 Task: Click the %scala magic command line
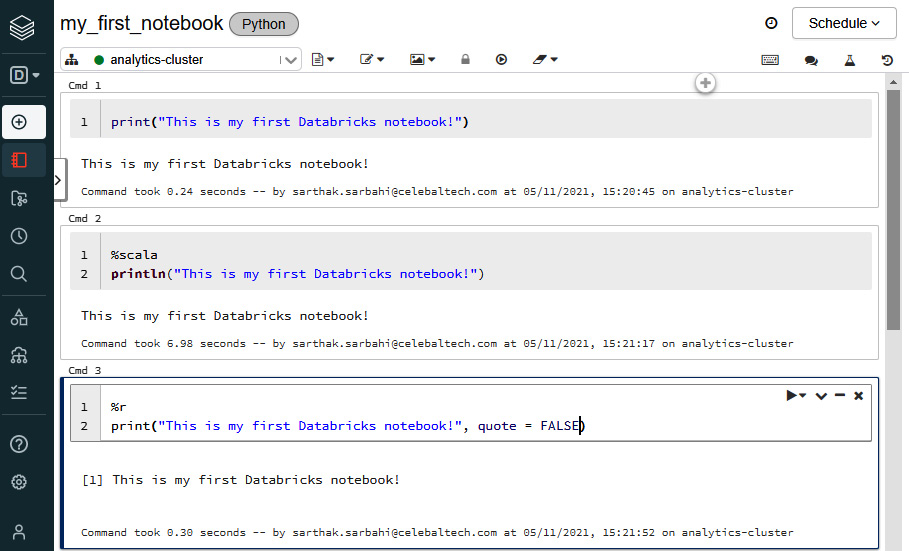point(134,255)
